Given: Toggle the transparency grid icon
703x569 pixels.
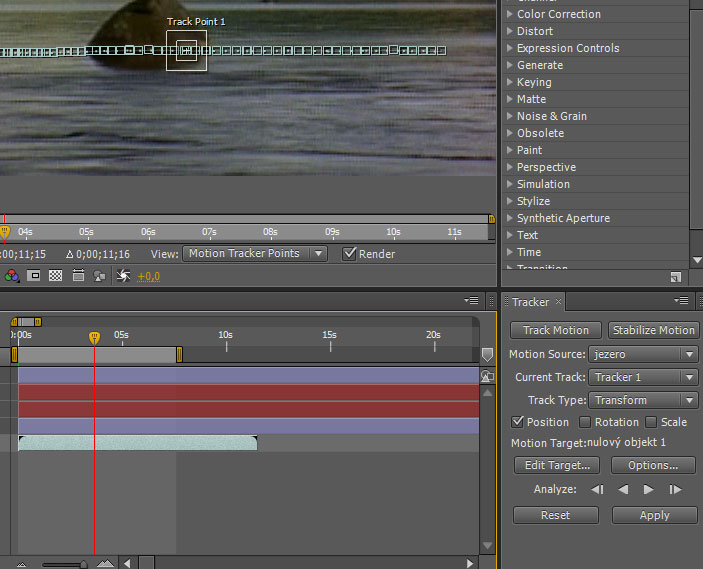Looking at the screenshot, I should [56, 275].
